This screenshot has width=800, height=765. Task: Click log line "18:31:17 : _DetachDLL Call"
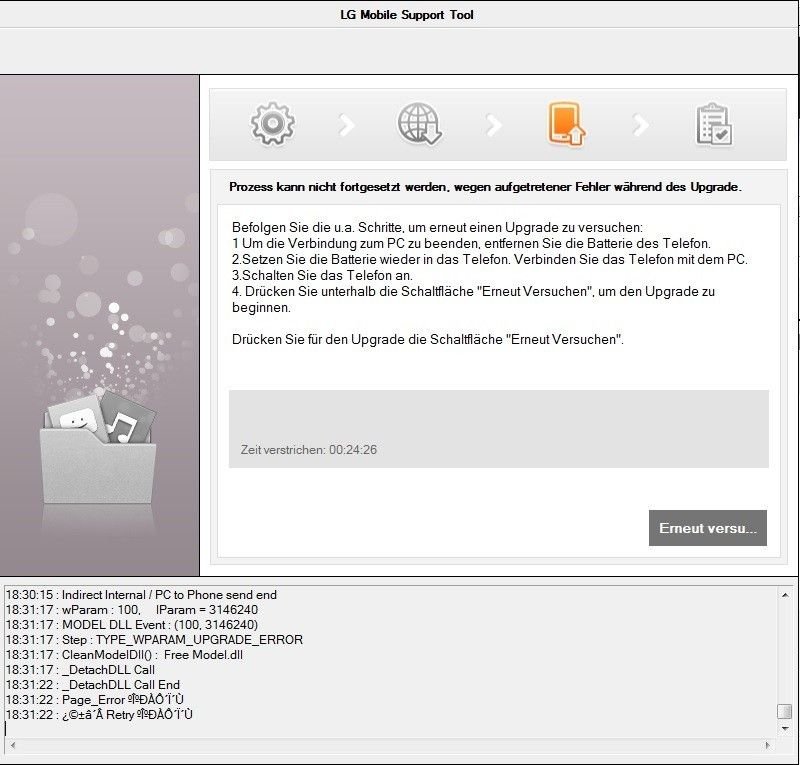[80, 670]
